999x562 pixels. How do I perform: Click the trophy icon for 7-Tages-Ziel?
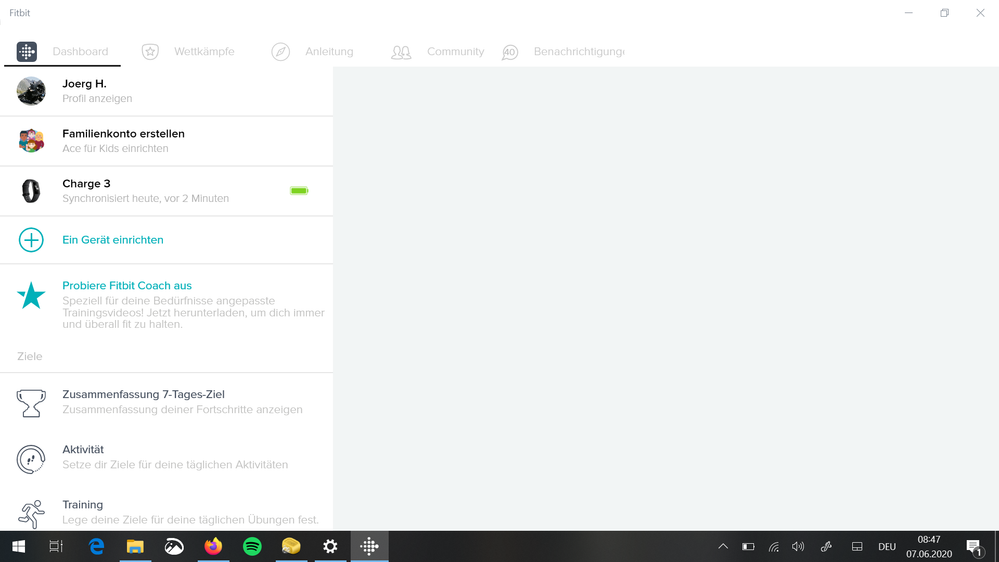click(31, 403)
